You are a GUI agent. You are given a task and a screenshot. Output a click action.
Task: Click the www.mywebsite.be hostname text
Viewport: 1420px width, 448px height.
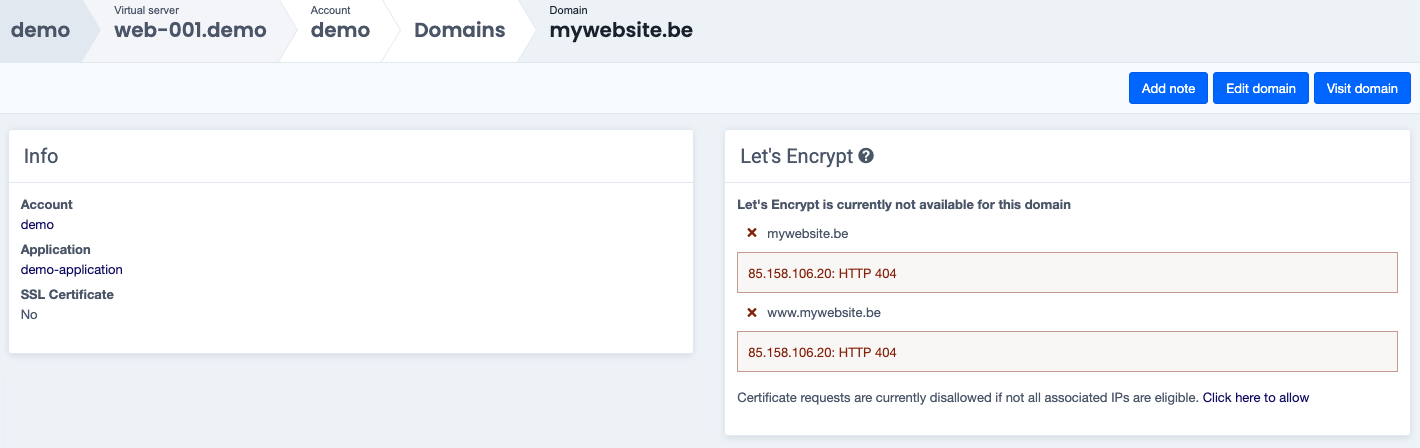coord(823,313)
